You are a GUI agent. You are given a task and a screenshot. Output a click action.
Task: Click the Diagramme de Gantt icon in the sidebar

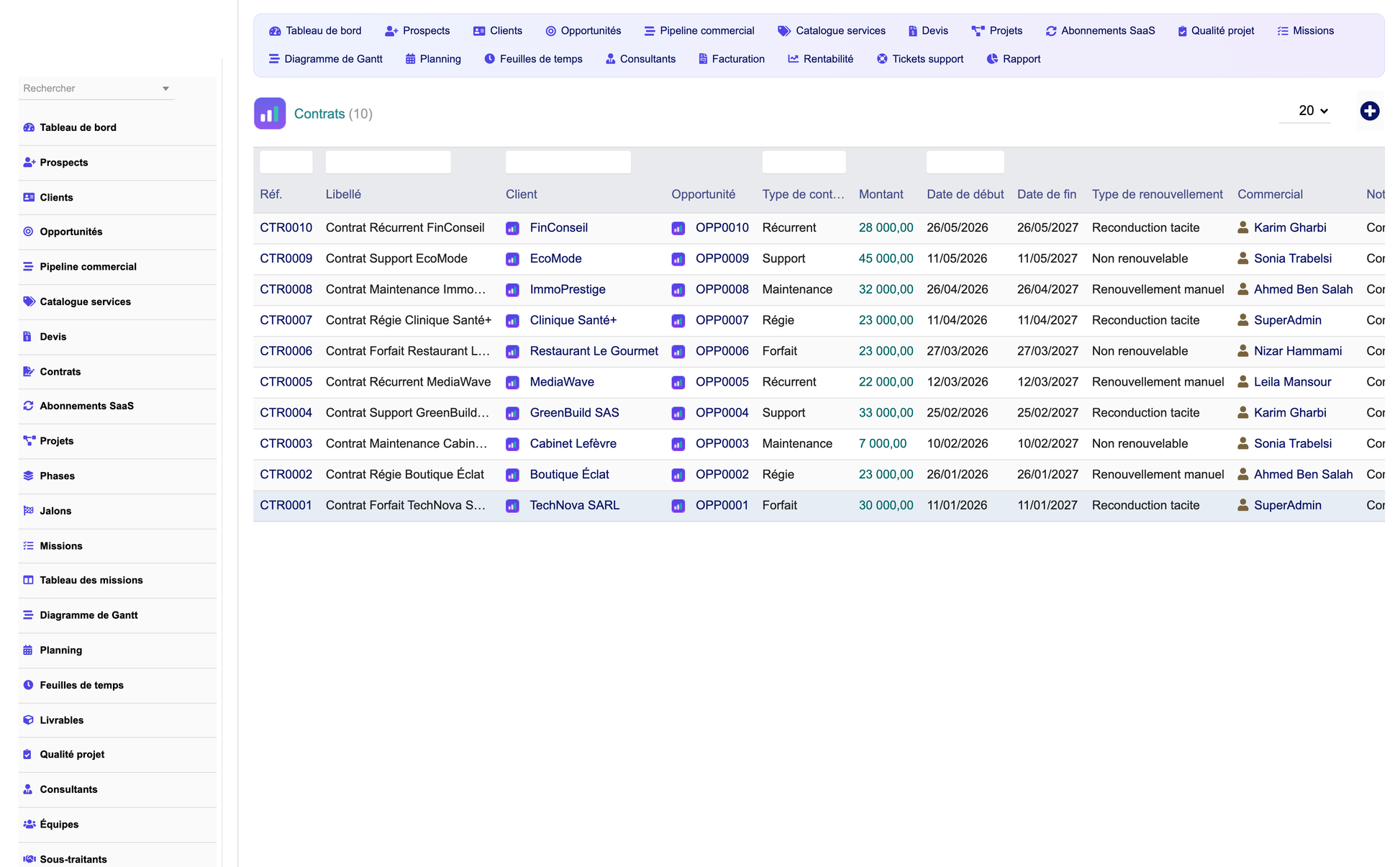click(x=29, y=615)
